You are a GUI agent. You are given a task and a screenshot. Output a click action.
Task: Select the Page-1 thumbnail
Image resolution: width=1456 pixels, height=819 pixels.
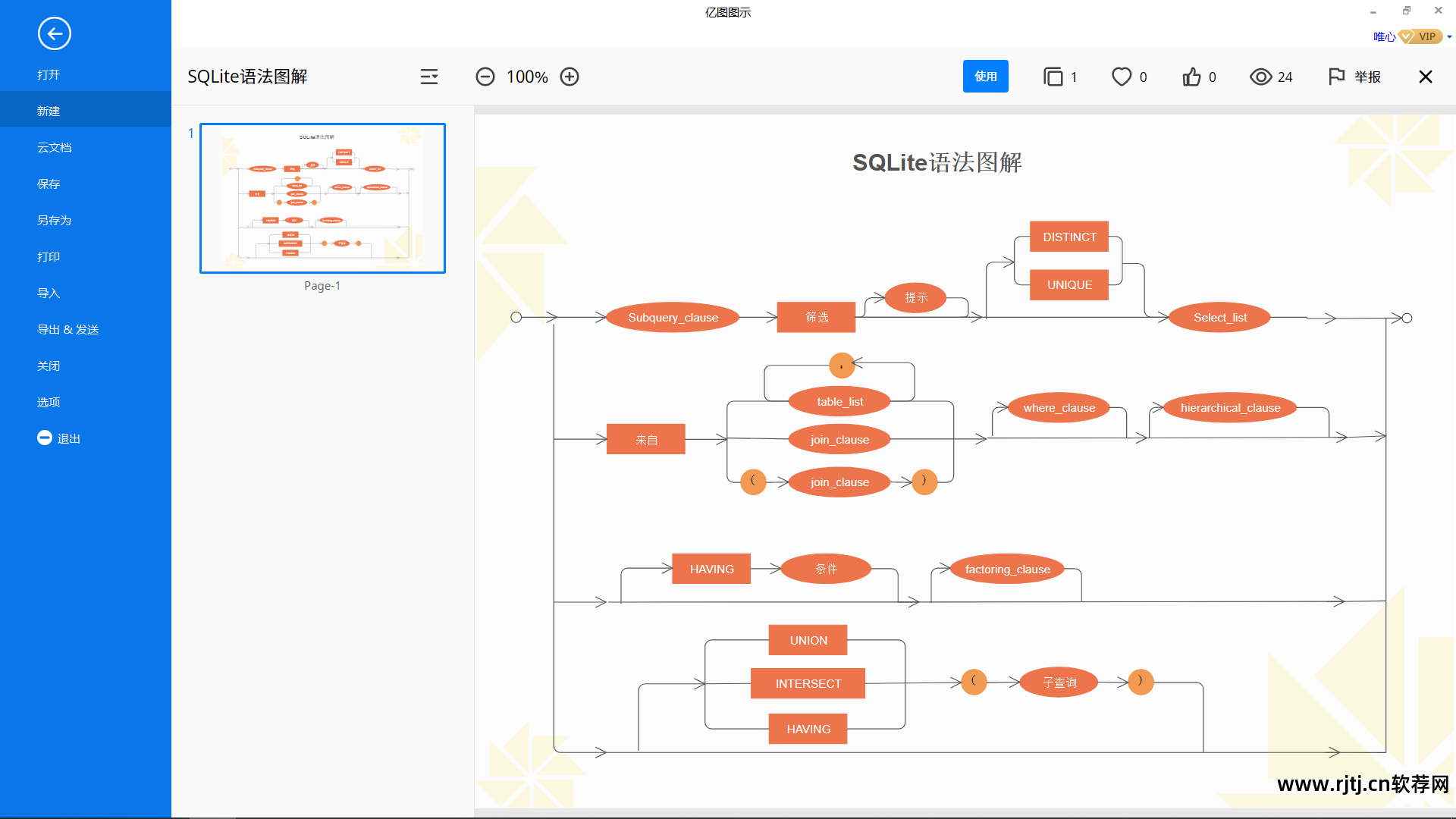click(322, 198)
